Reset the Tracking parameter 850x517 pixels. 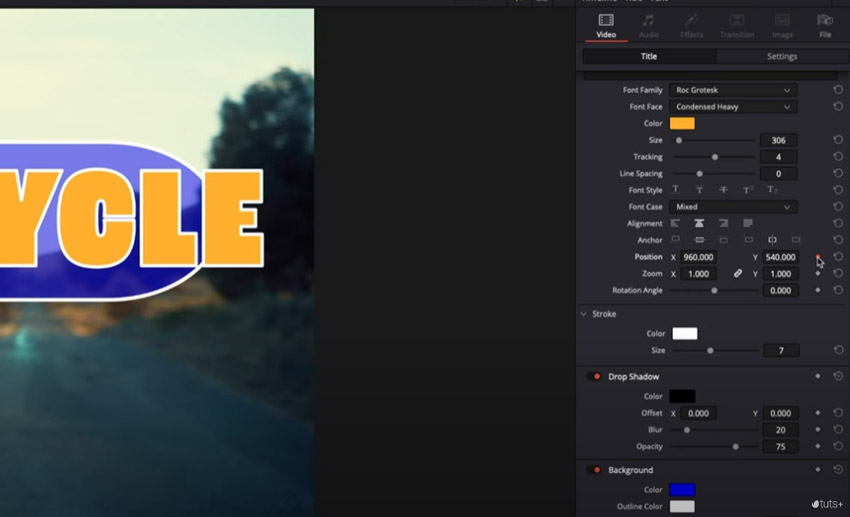point(838,157)
